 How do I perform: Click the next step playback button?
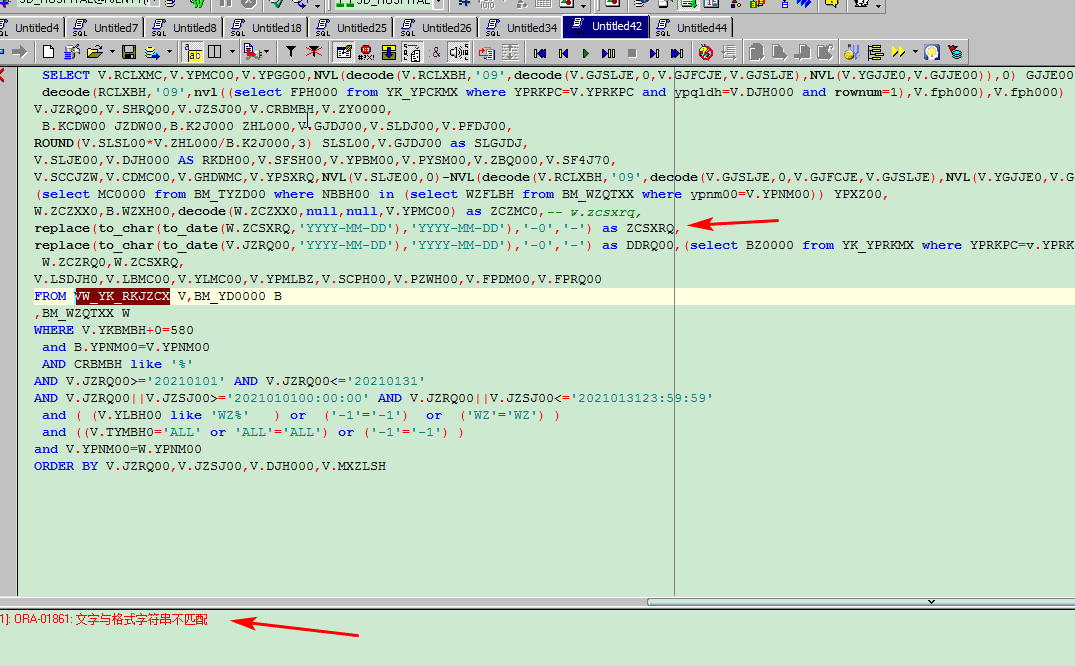pos(654,53)
